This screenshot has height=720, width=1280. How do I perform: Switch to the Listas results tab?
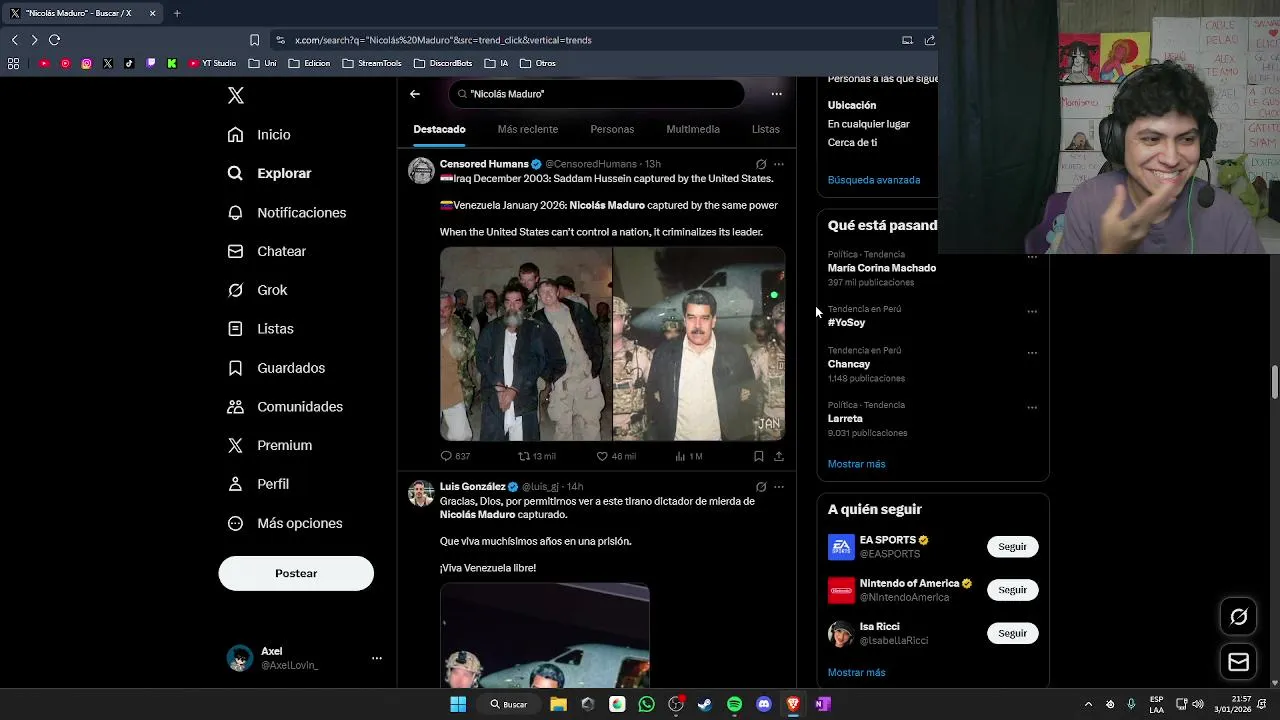pyautogui.click(x=765, y=129)
